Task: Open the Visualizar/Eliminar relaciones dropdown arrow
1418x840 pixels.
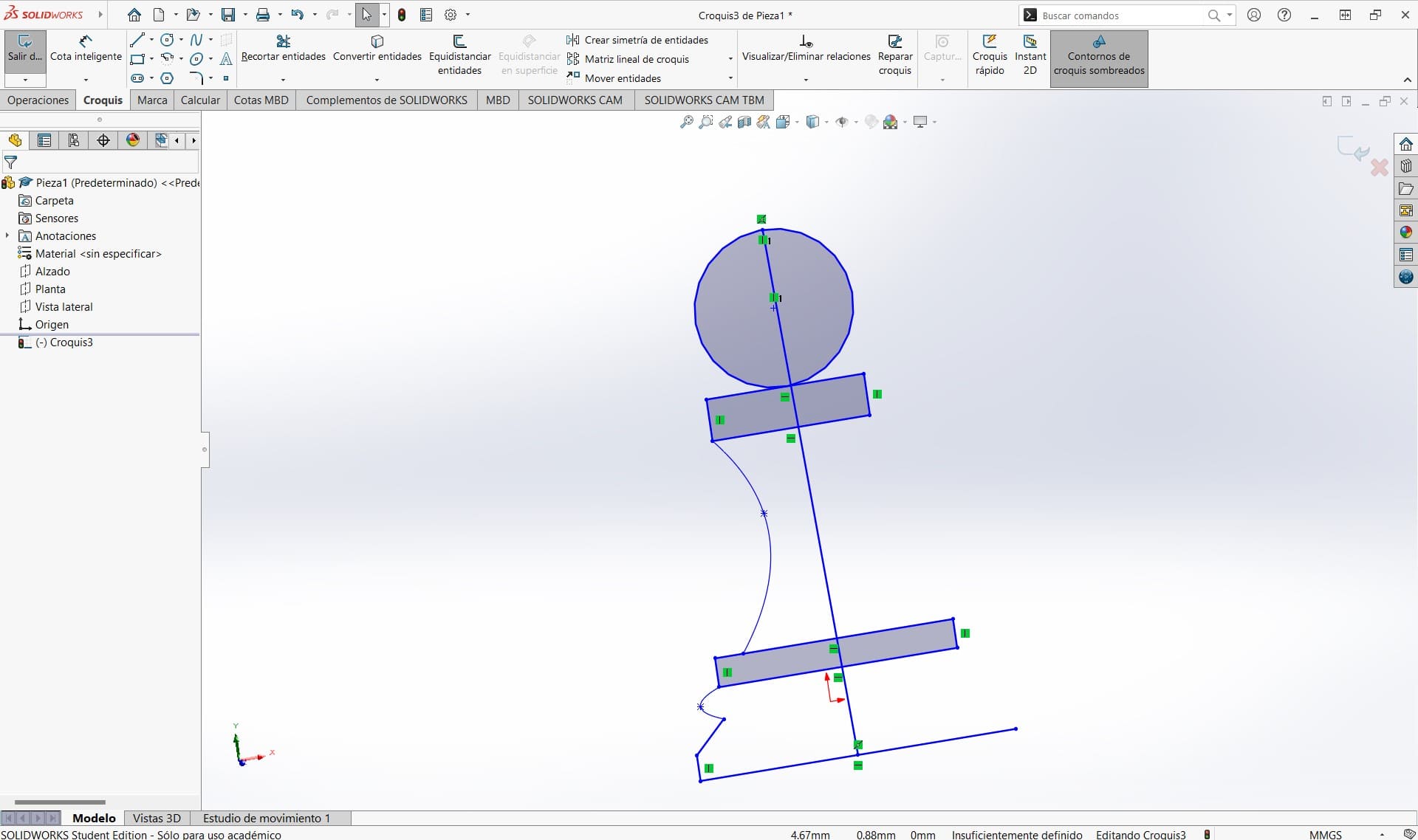Action: pos(806,80)
